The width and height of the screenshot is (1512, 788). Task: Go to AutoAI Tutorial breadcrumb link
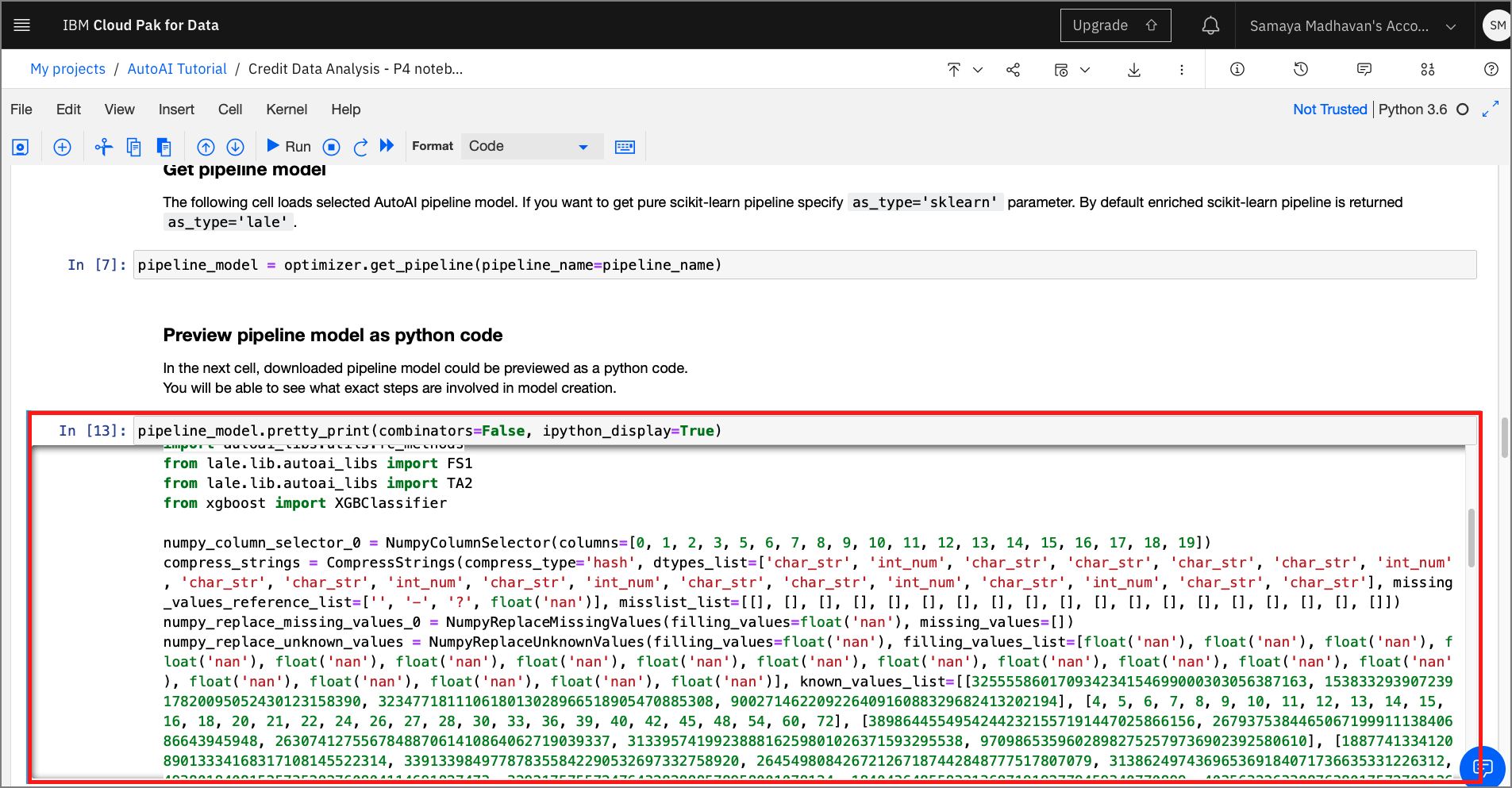tap(177, 69)
